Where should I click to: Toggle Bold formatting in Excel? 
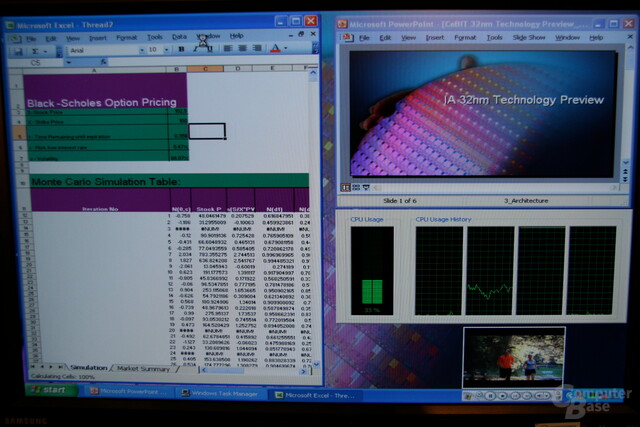click(x=181, y=49)
